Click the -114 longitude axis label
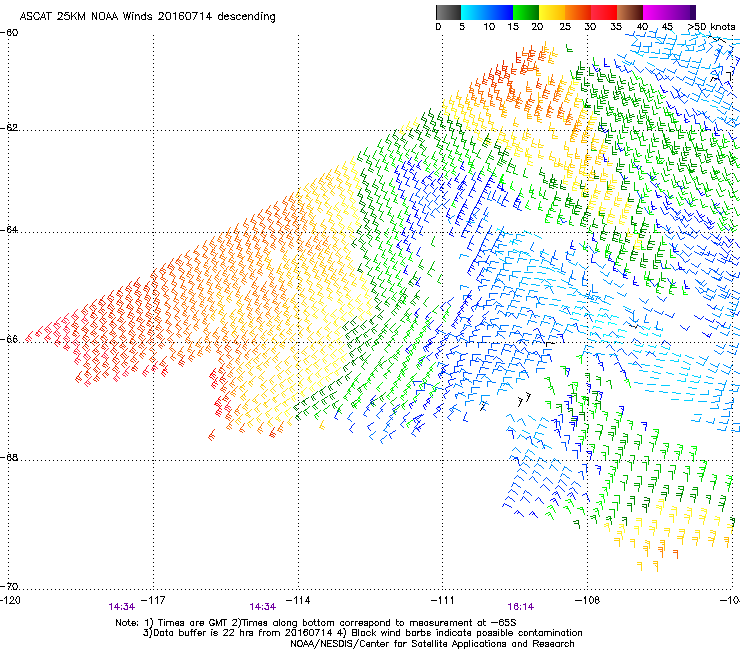 [x=298, y=600]
